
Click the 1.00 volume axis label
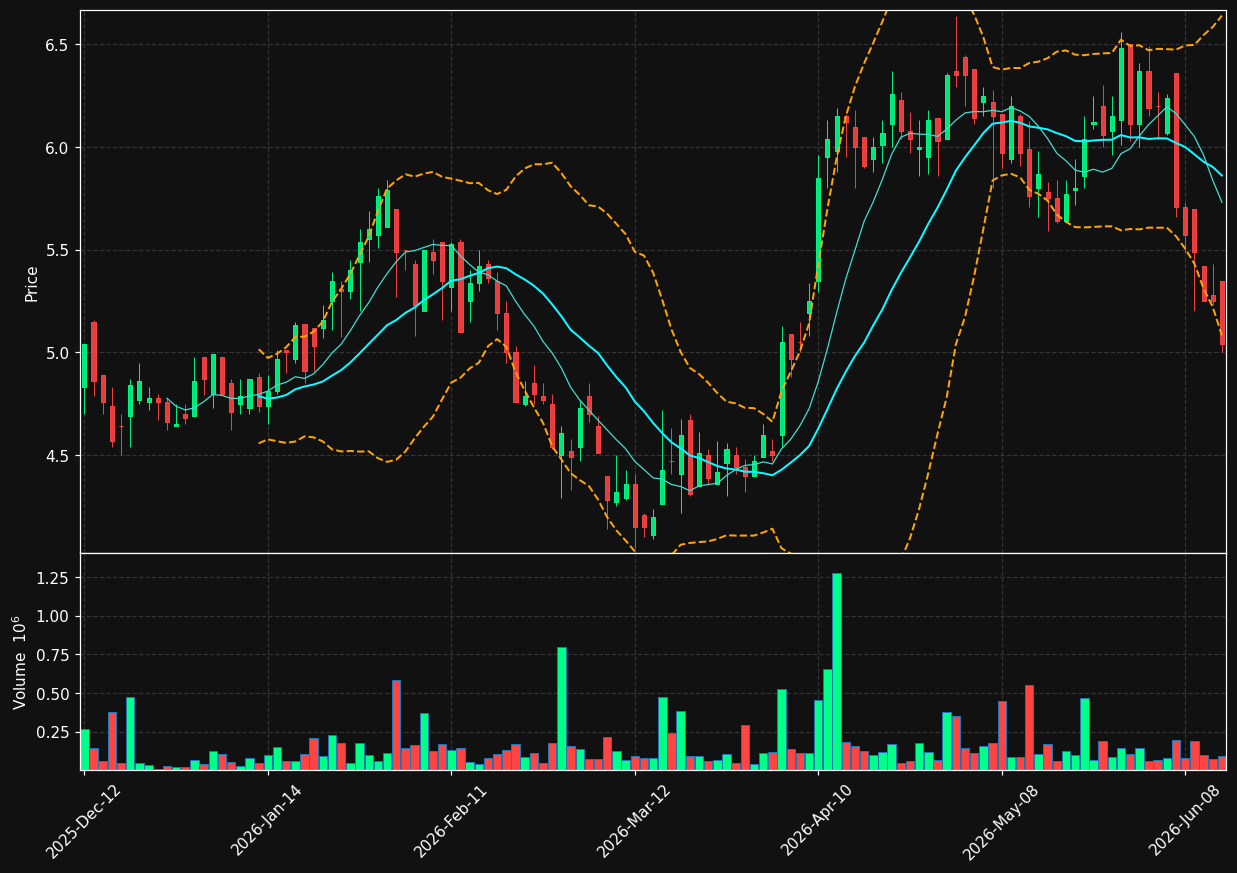tap(52, 617)
